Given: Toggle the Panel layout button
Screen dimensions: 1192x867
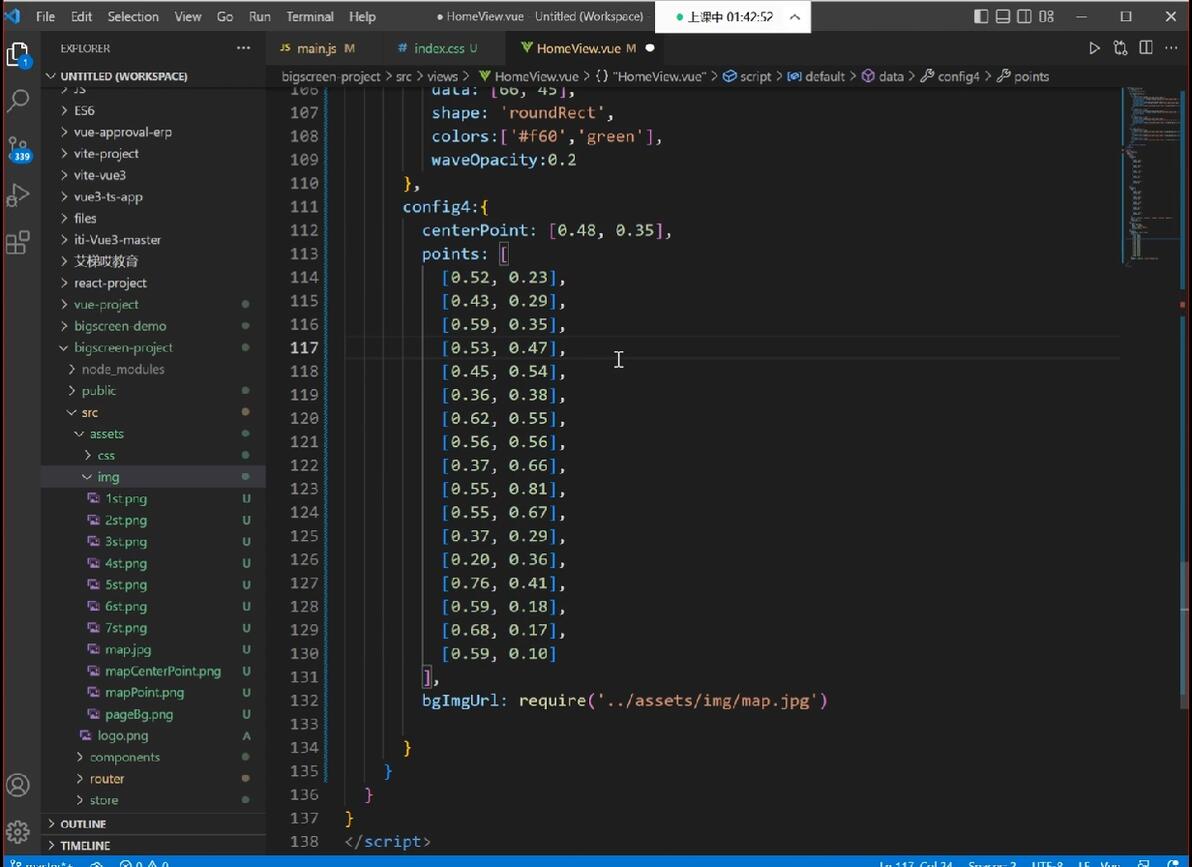Looking at the screenshot, I should (x=1003, y=16).
